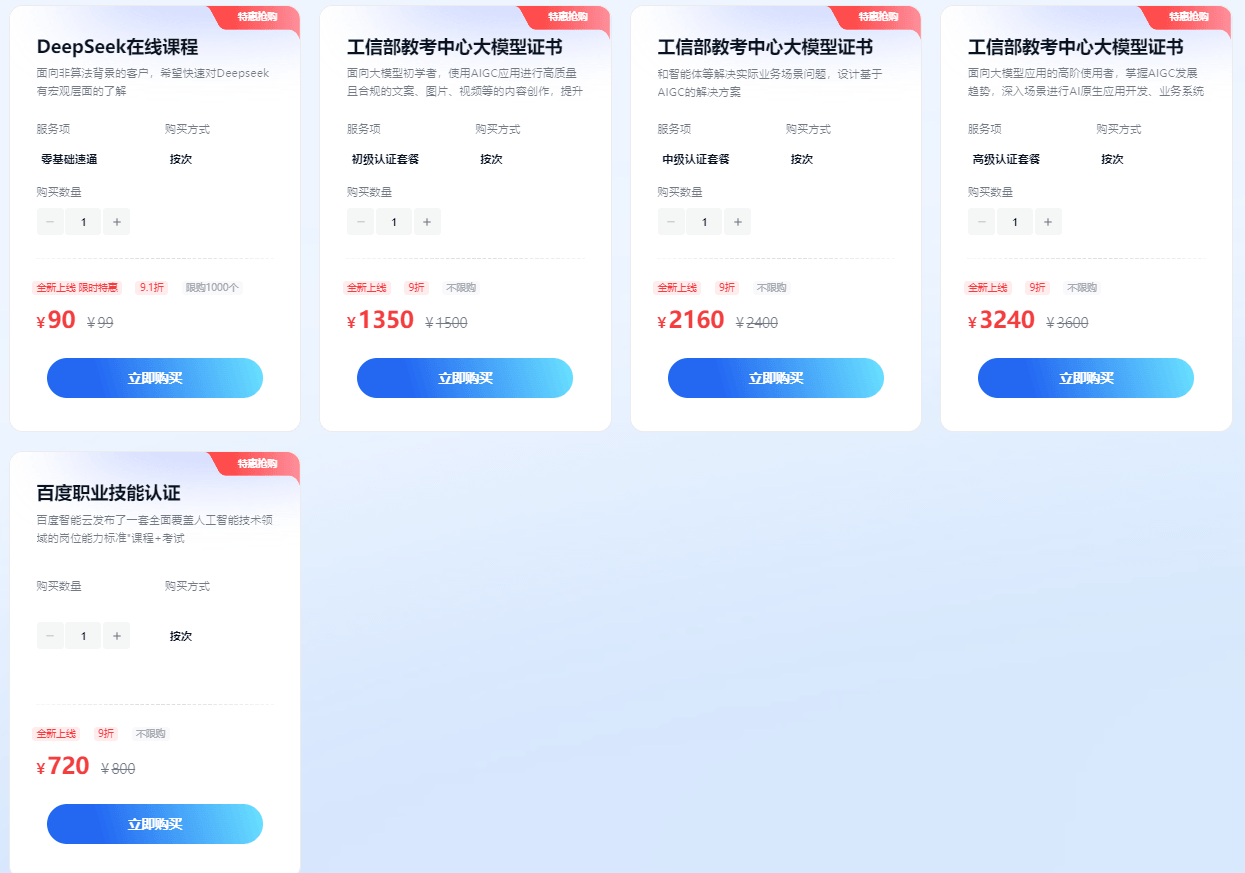Choose 按次 purchase method on 百度职业技能认证
Screen dimensions: 1245x873
181,636
